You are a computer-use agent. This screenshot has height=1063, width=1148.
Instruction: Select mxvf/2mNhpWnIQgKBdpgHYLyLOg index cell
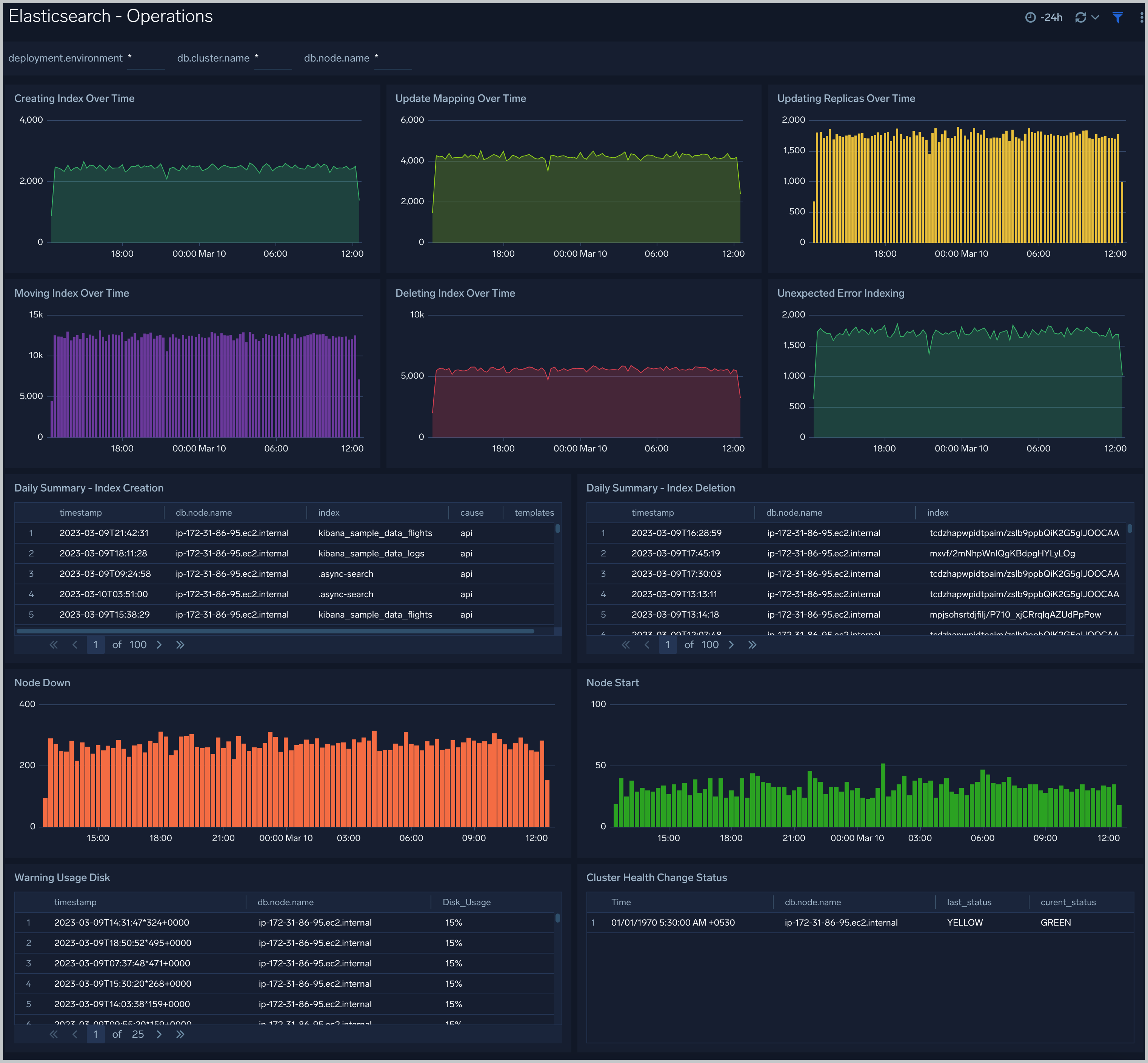tap(1002, 553)
